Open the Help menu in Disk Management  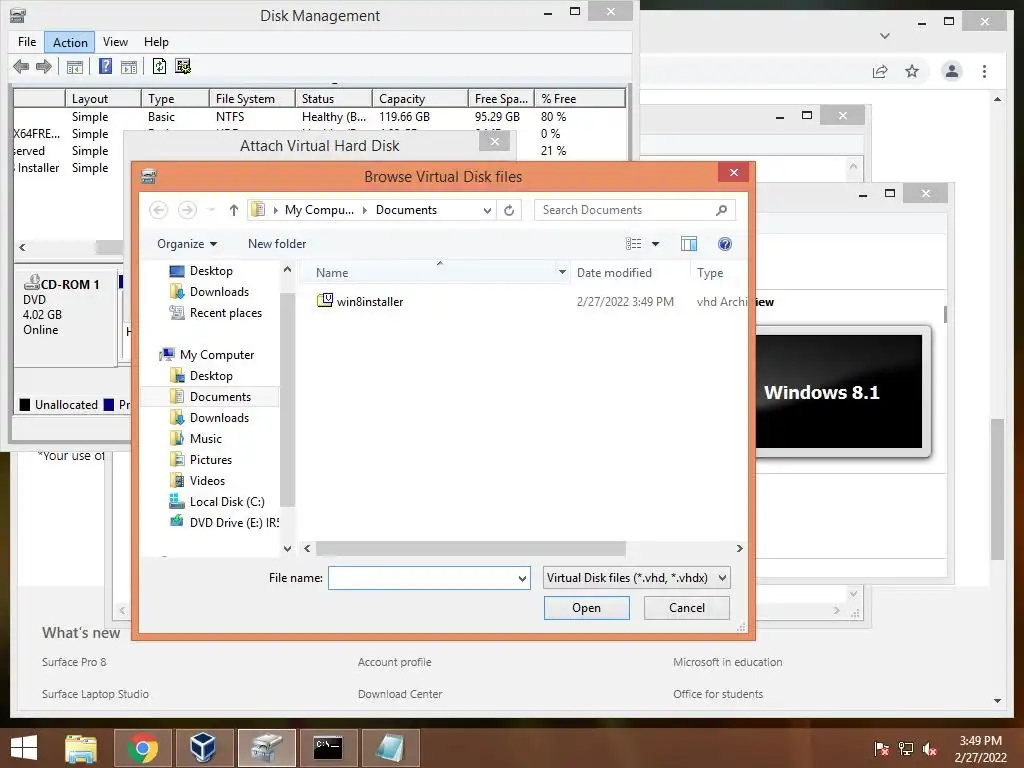(156, 42)
